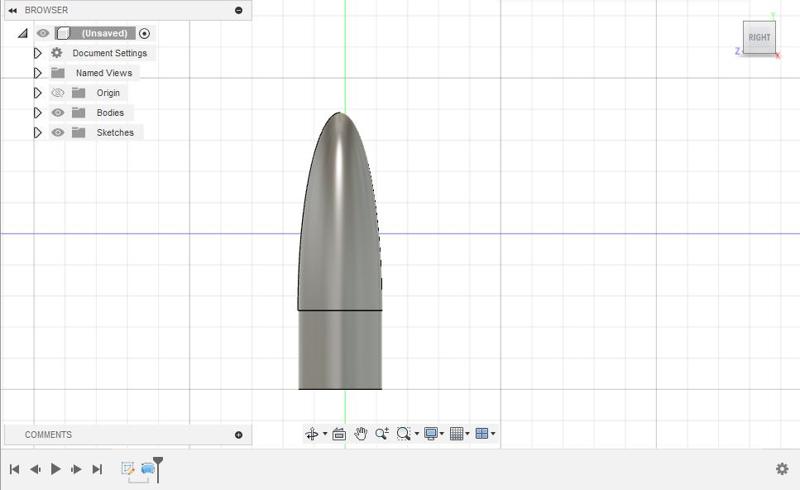The width and height of the screenshot is (800, 490).
Task: Open the Grid and Snaps dropdown arrow
Action: tap(467, 434)
